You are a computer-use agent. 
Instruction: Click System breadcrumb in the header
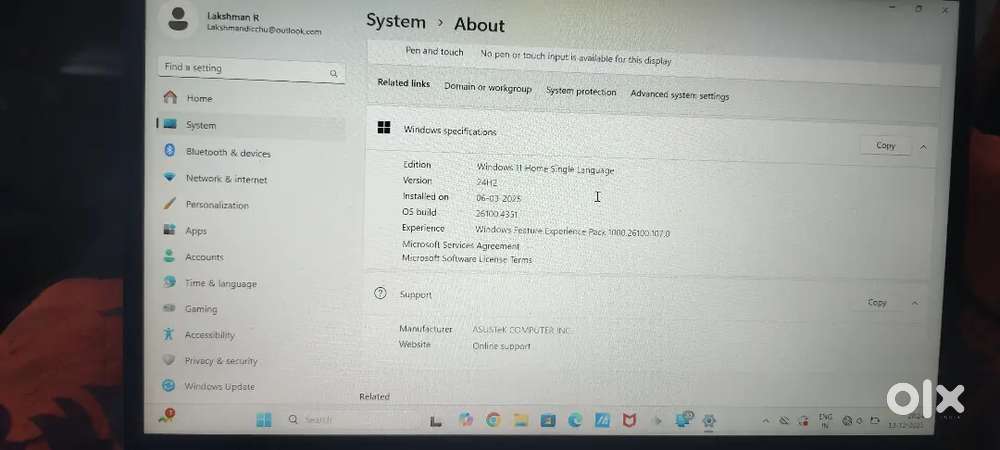point(395,21)
